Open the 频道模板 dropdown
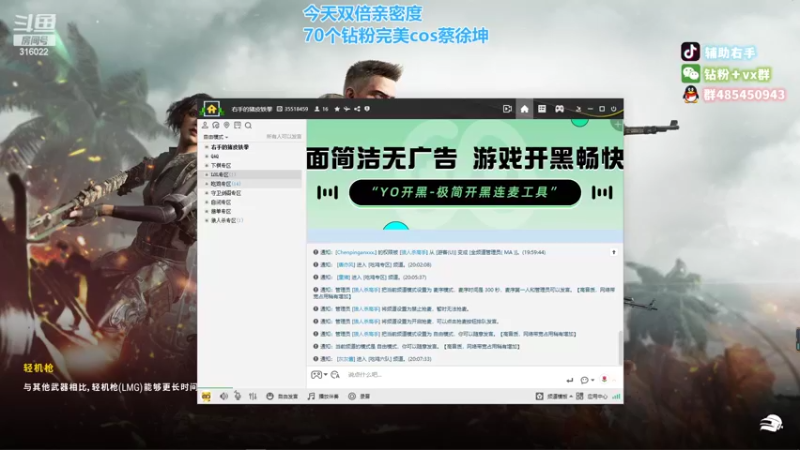This screenshot has width=800, height=450. tap(554, 396)
